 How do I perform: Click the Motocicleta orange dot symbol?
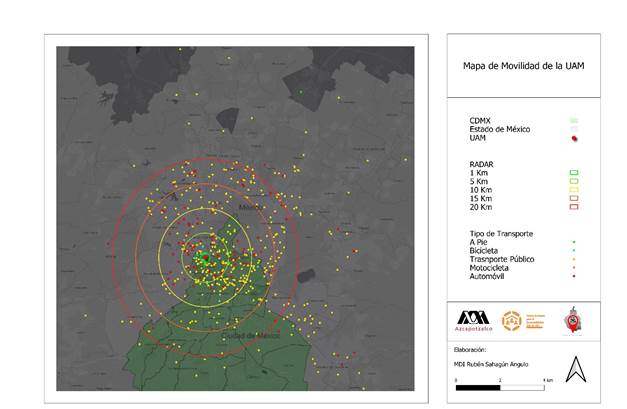[574, 267]
